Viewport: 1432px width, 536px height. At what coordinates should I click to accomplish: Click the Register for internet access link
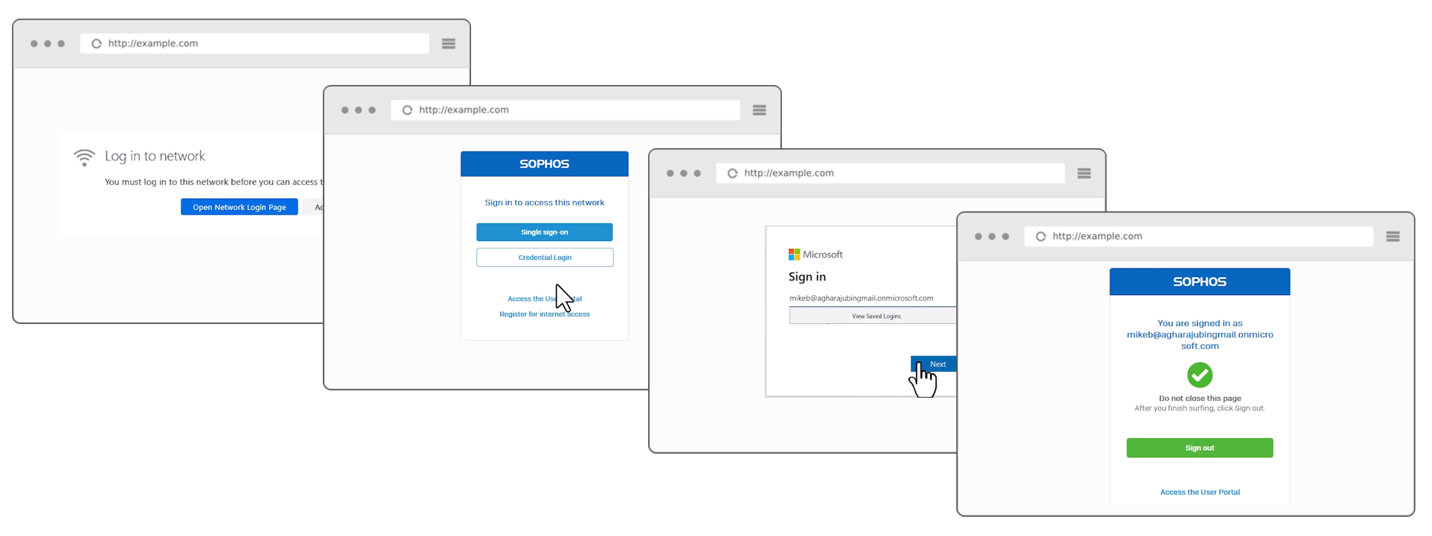coord(544,314)
